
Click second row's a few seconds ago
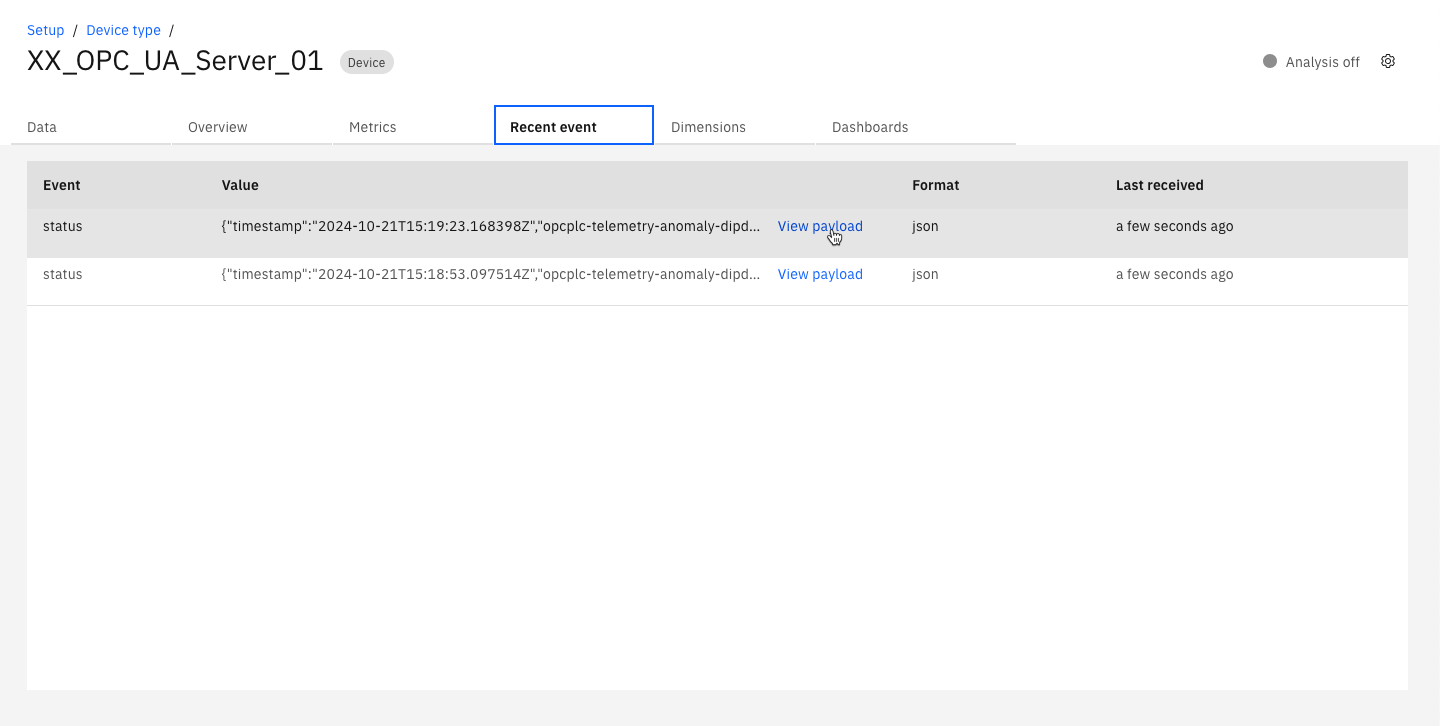click(x=1175, y=274)
